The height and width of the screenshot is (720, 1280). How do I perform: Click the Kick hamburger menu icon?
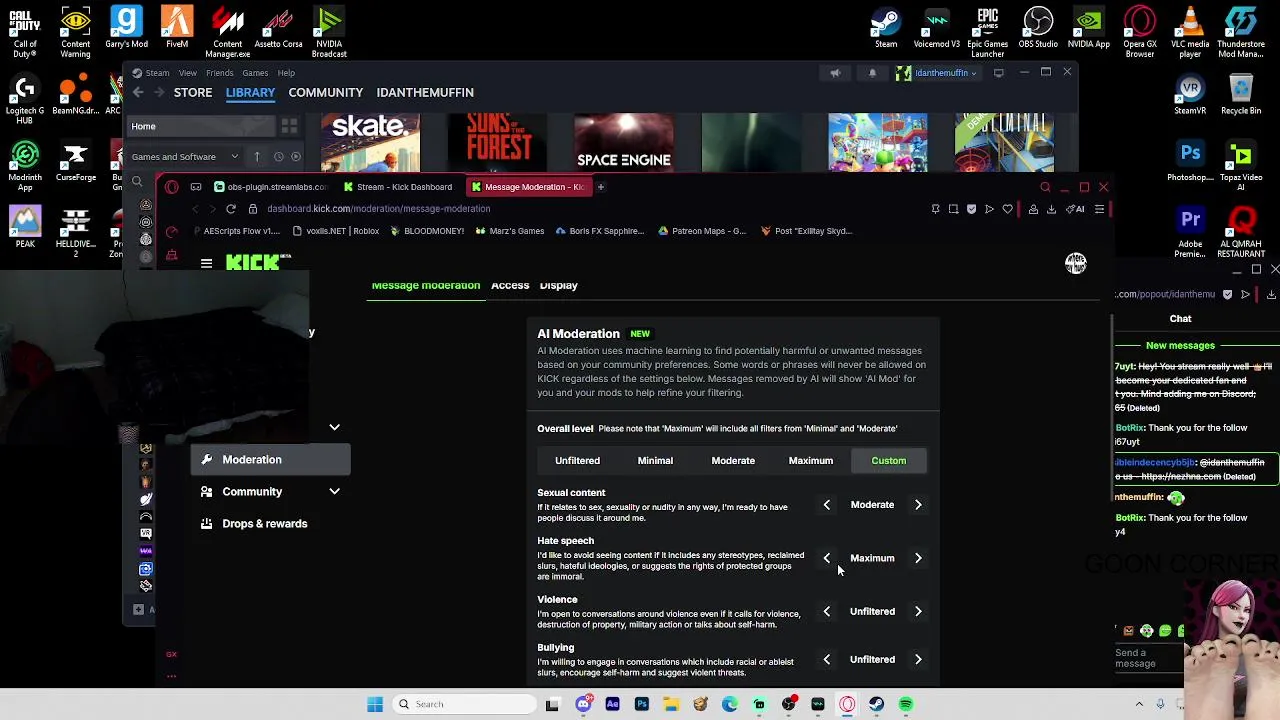pos(206,263)
